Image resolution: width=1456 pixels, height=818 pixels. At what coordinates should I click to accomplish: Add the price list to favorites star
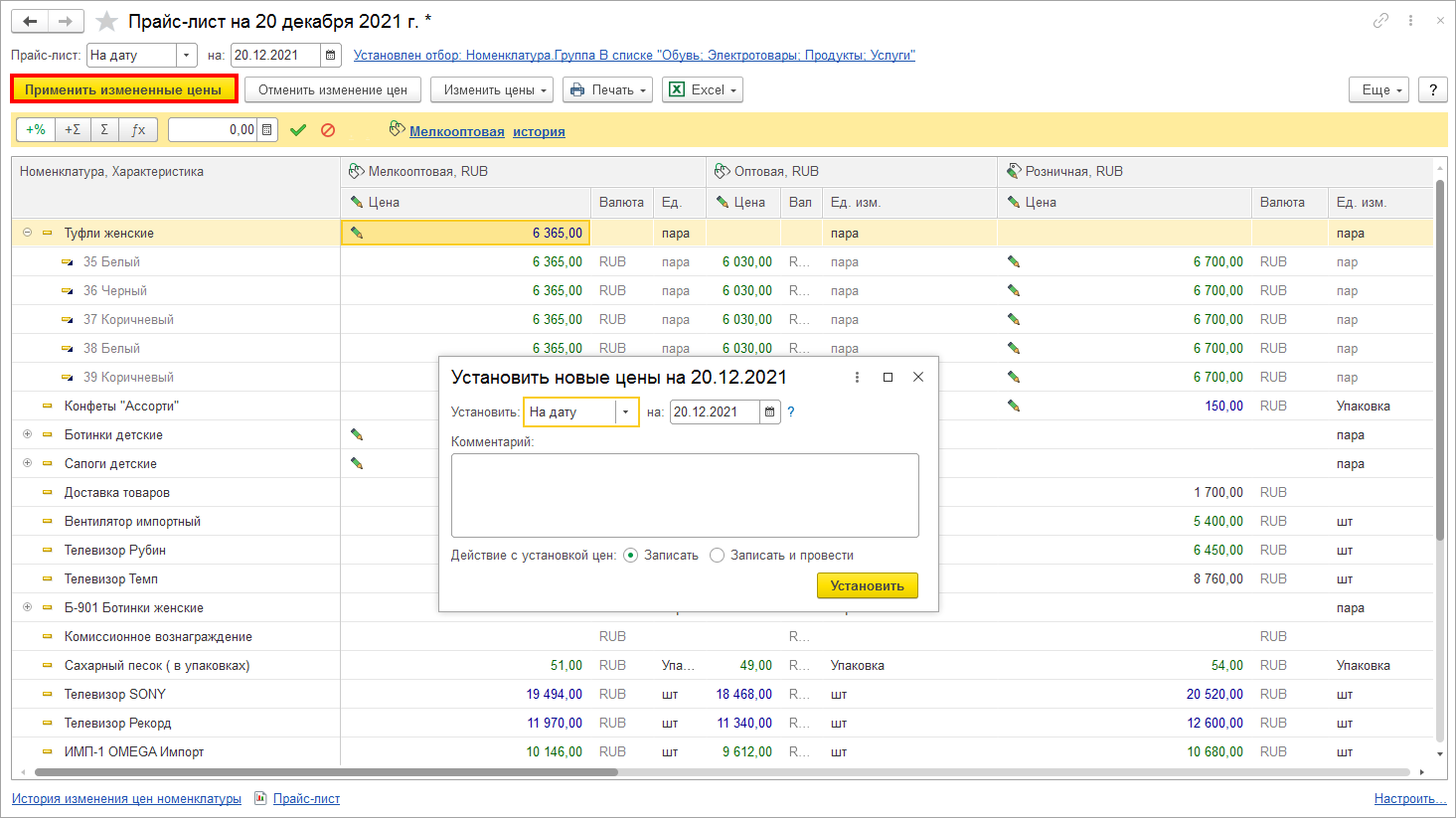[x=106, y=21]
